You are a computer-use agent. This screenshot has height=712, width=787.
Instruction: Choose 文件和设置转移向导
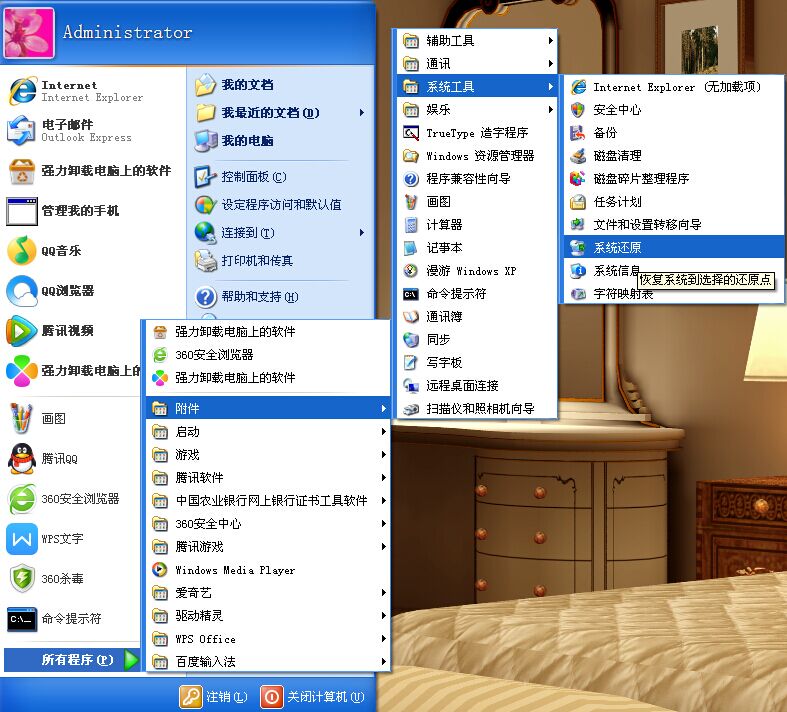point(673,225)
